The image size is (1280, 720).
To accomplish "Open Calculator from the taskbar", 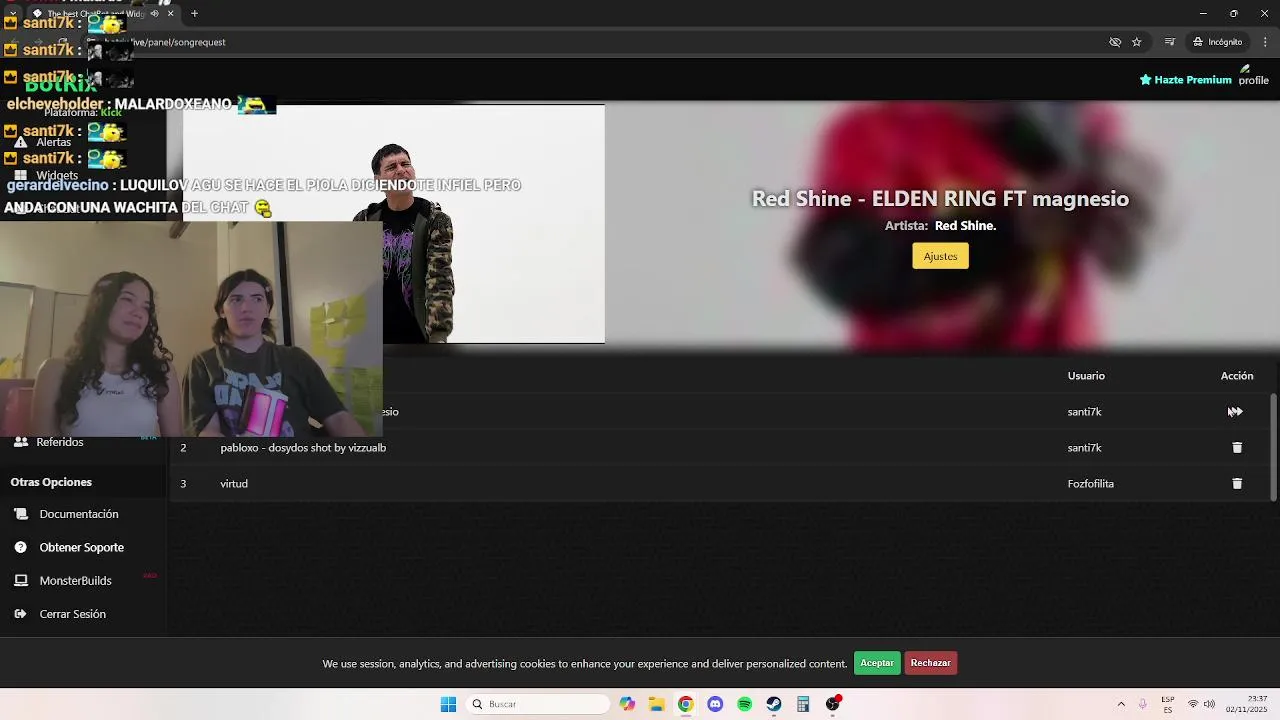I will pyautogui.click(x=803, y=704).
